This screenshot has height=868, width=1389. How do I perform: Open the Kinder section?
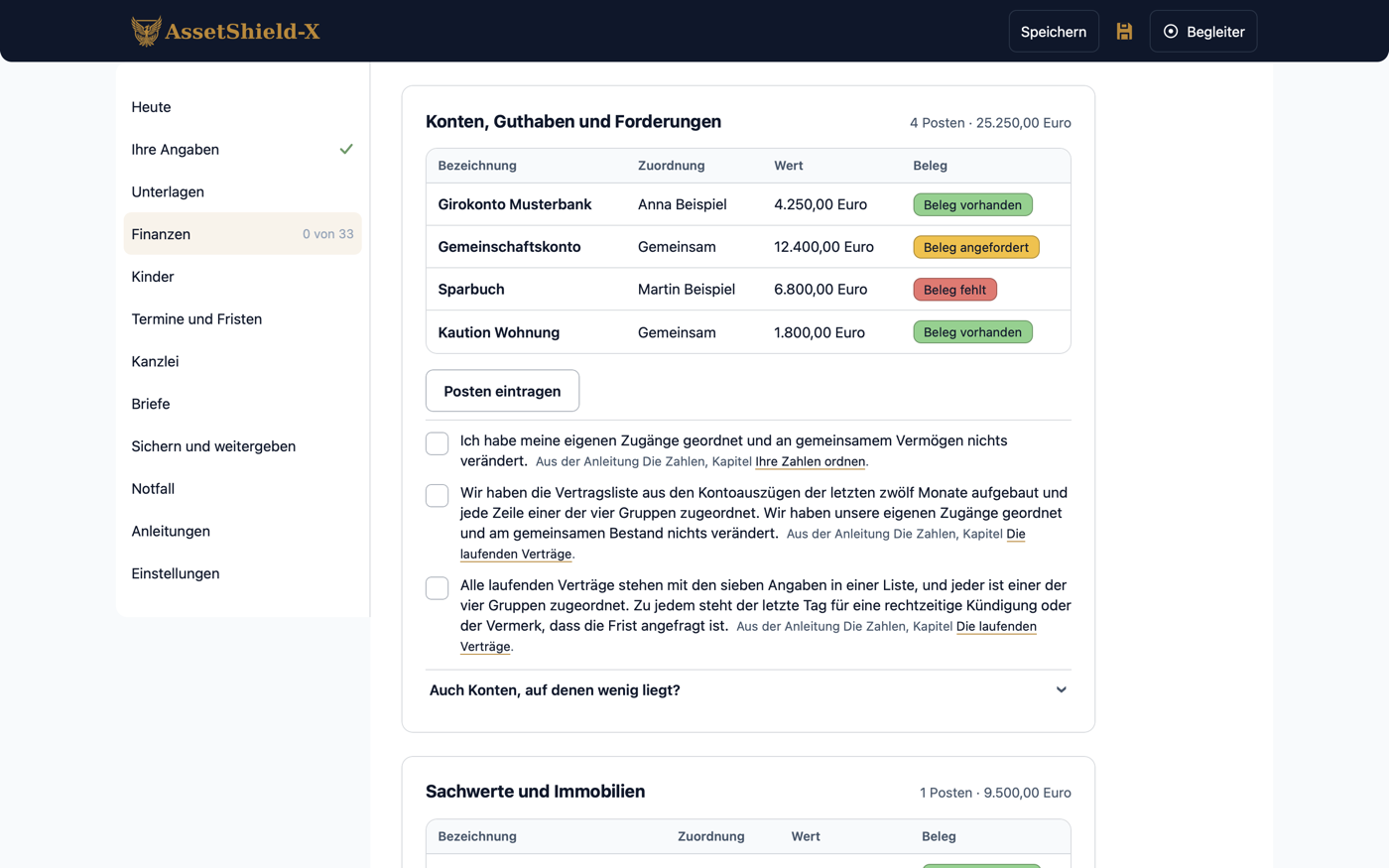coord(242,277)
